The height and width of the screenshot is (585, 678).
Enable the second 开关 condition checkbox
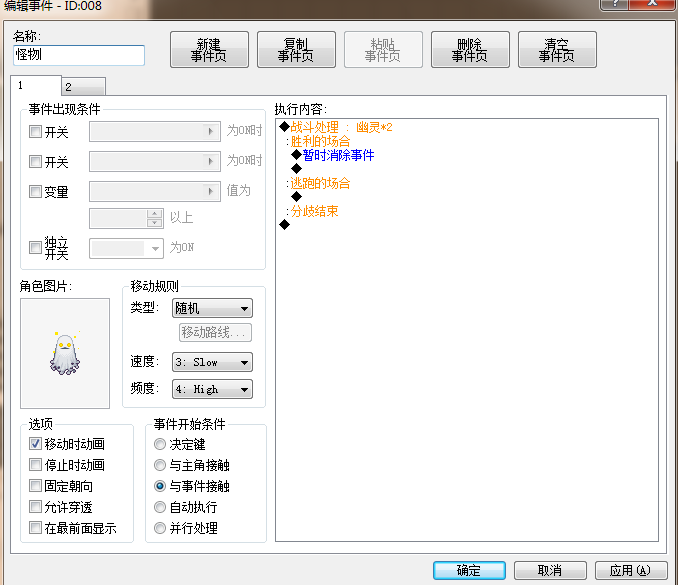pyautogui.click(x=35, y=161)
